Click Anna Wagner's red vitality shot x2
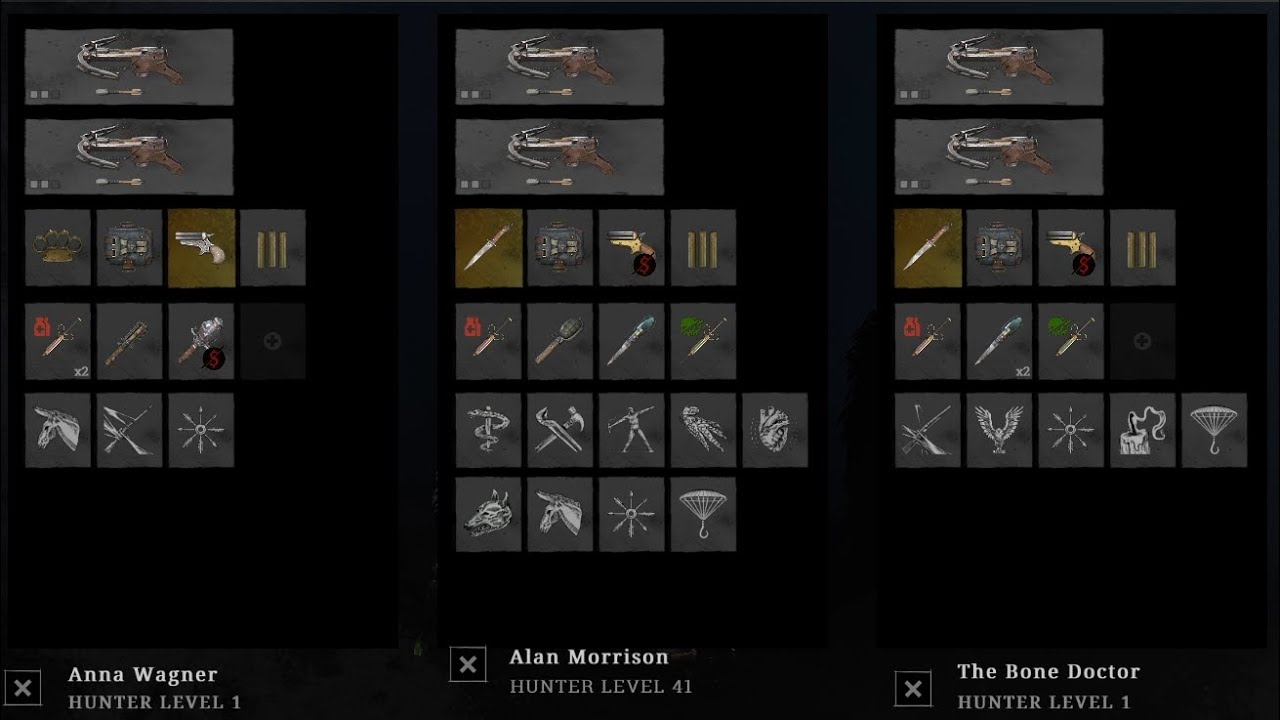The width and height of the screenshot is (1280, 720). click(x=58, y=342)
